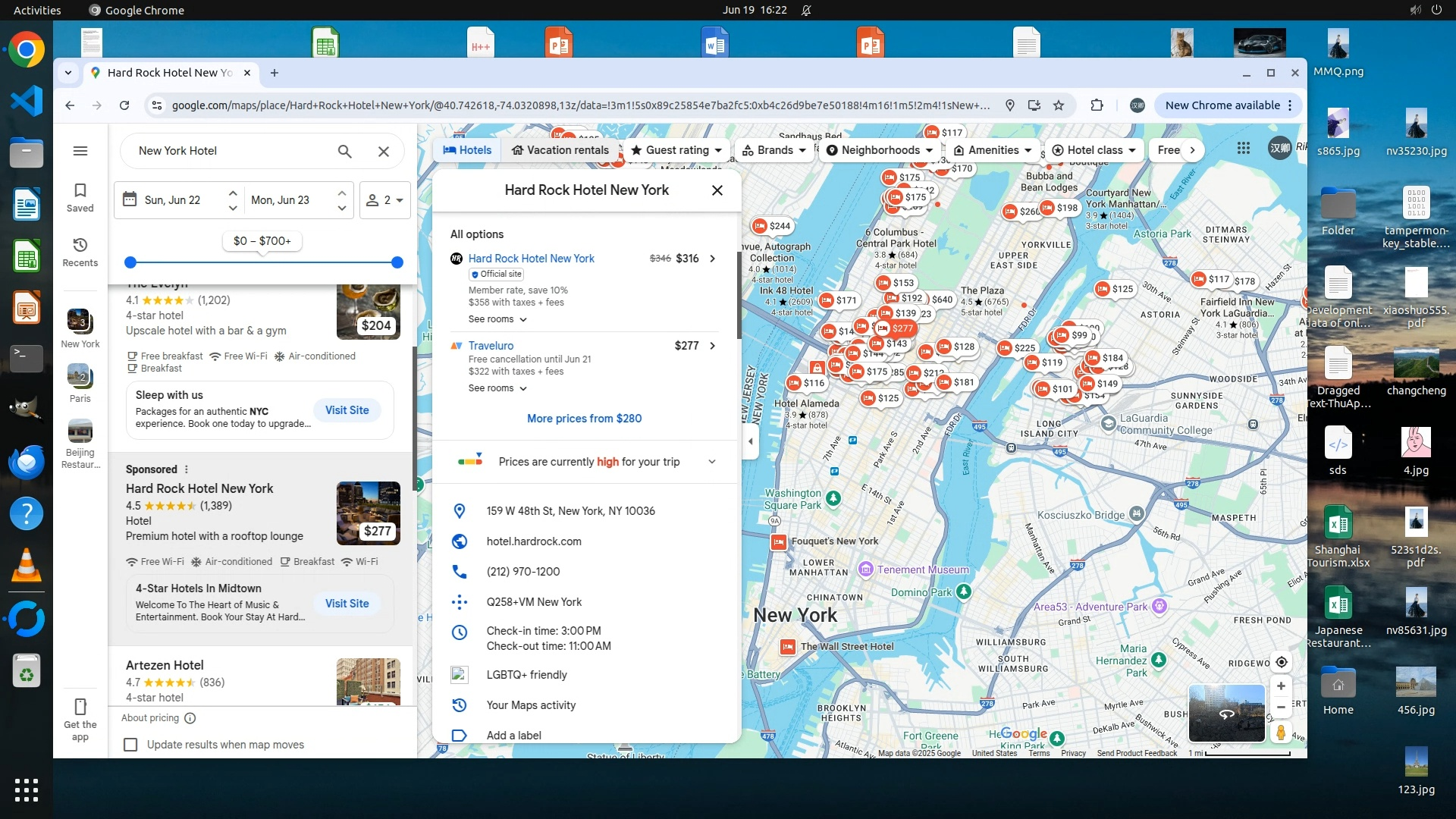
Task: Bookmark page with star icon
Action: (1059, 105)
